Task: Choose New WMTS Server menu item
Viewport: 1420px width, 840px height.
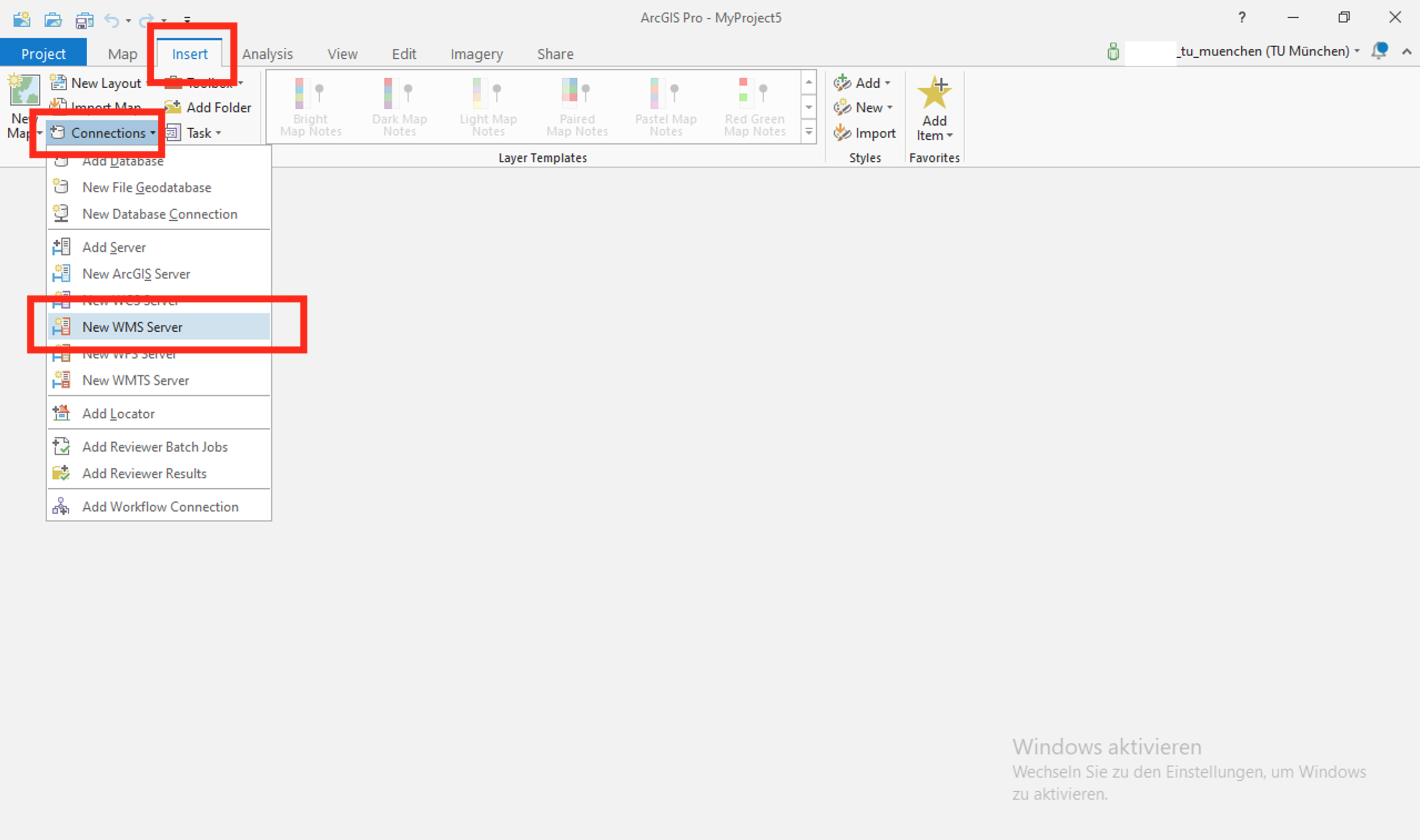Action: (159, 381)
